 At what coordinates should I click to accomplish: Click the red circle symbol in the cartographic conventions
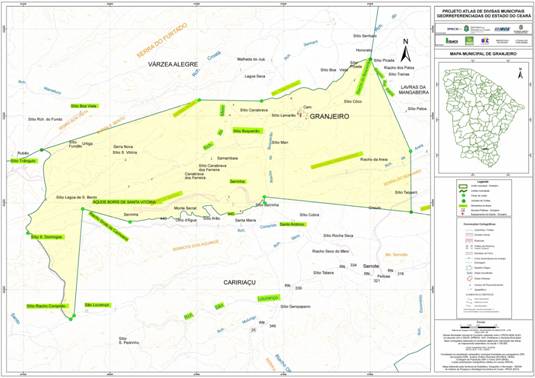point(468,279)
